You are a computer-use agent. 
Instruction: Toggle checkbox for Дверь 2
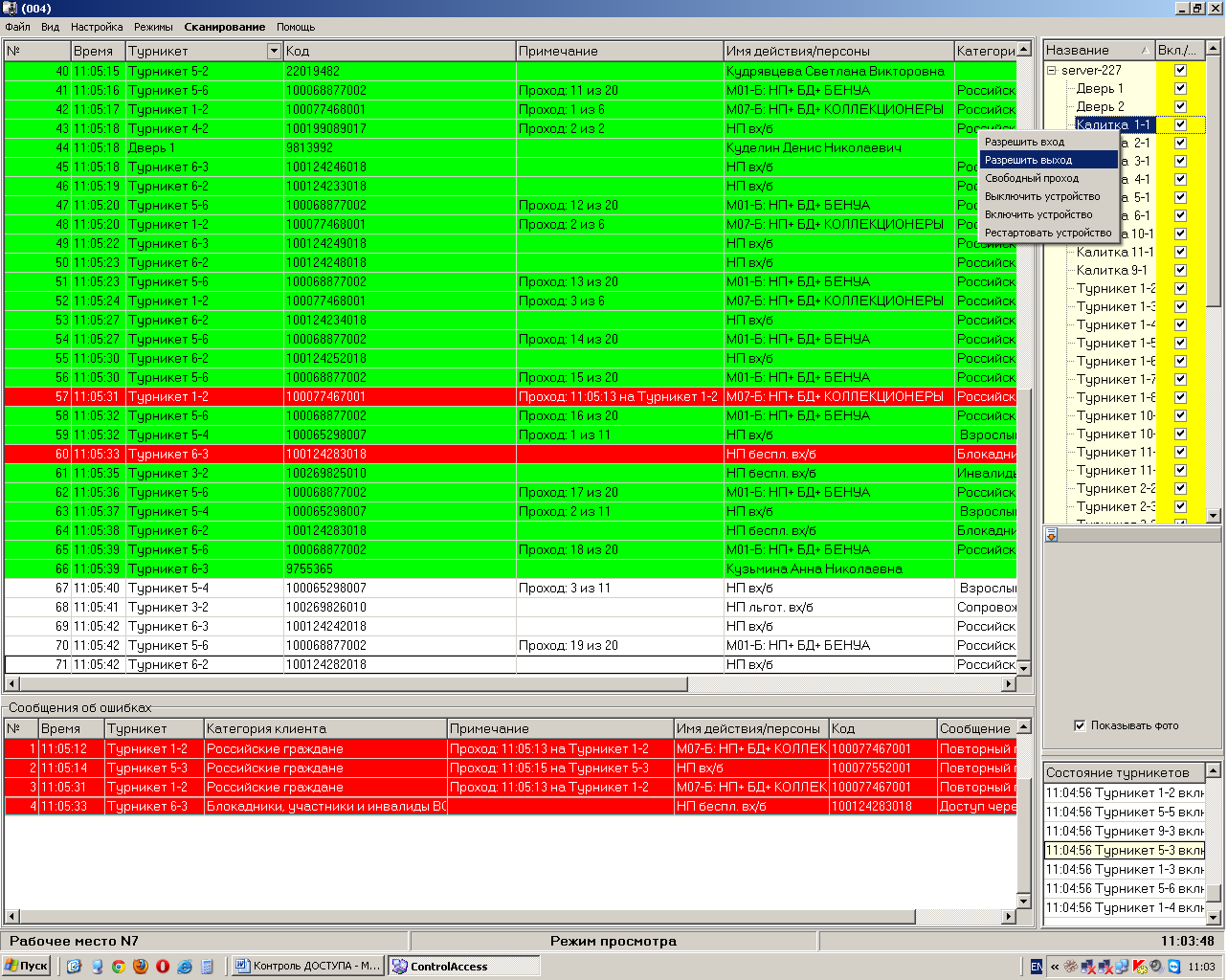(1180, 106)
